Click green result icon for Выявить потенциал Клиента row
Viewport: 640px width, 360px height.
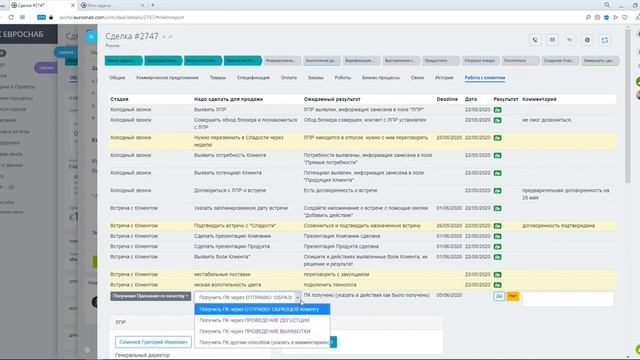[498, 173]
